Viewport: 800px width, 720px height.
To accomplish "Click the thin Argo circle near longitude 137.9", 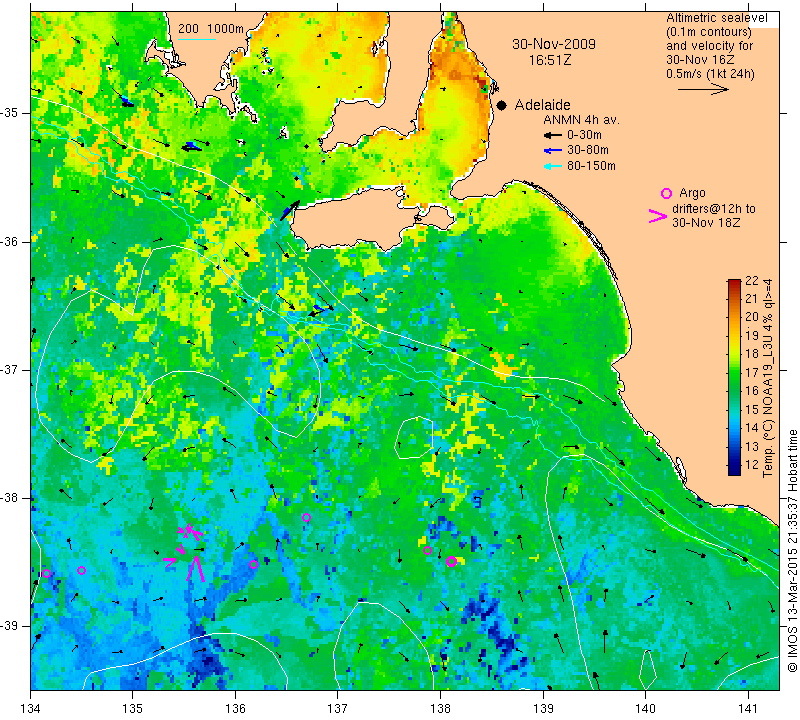I will (x=428, y=551).
